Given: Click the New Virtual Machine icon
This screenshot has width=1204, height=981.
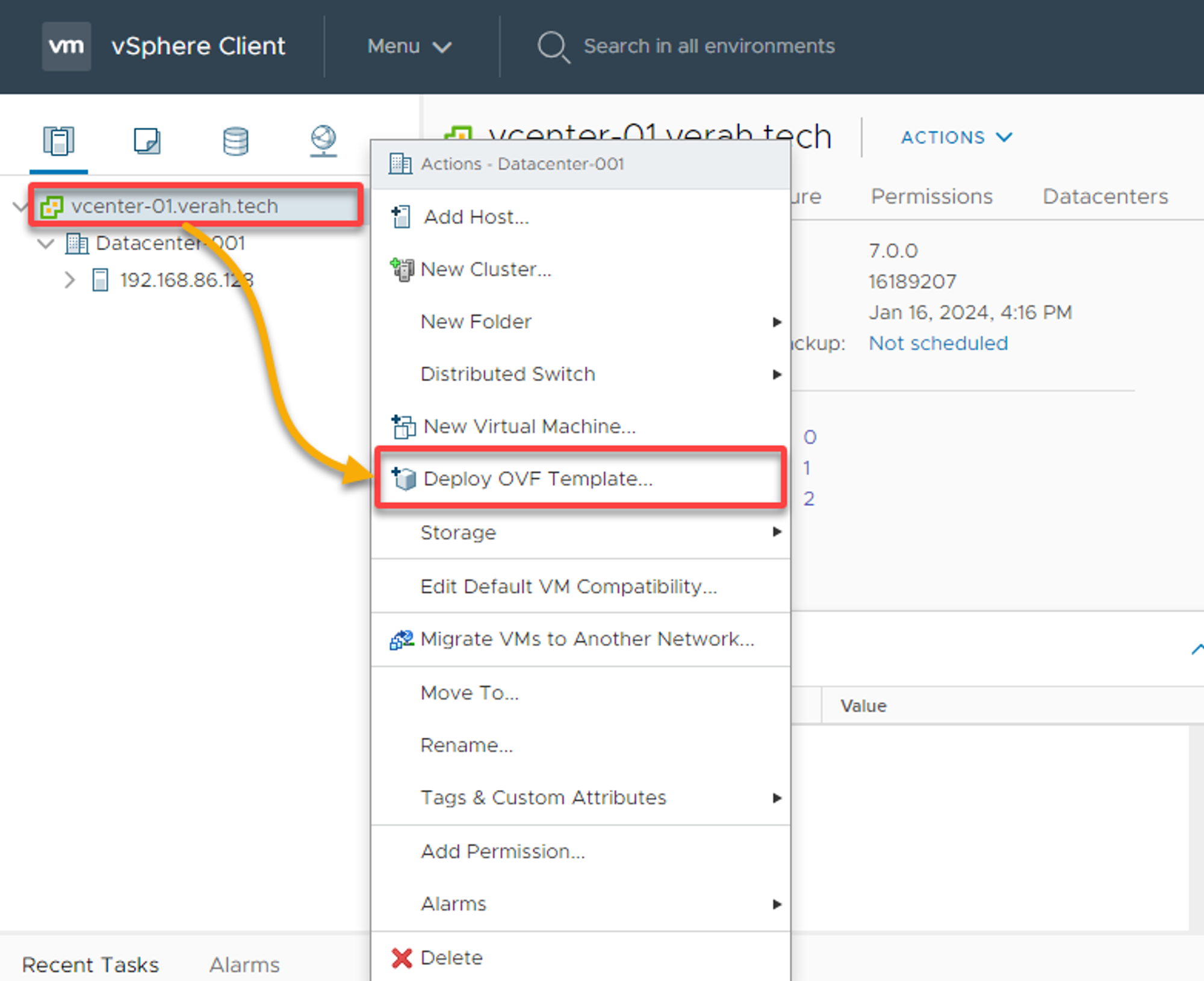Looking at the screenshot, I should [x=402, y=426].
